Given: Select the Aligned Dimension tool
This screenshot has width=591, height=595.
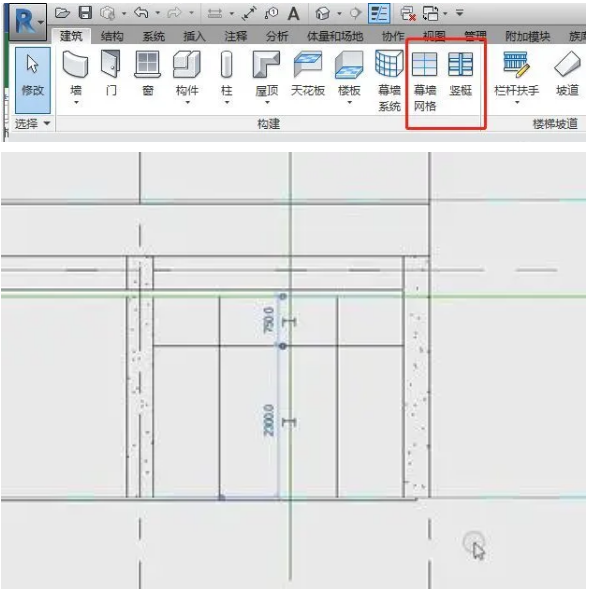Looking at the screenshot, I should point(249,14).
